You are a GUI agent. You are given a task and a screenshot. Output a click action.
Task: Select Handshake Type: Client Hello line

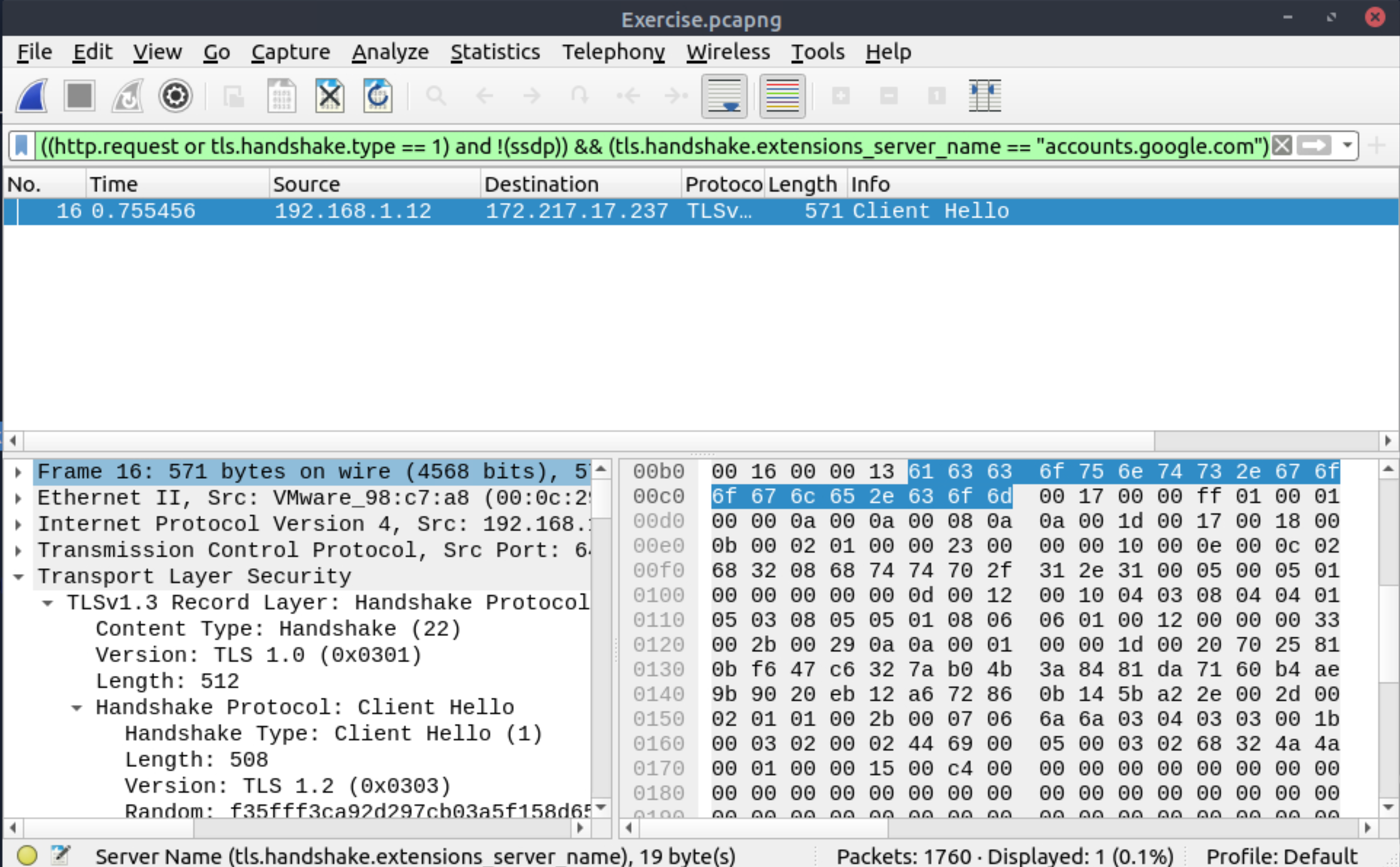(334, 734)
